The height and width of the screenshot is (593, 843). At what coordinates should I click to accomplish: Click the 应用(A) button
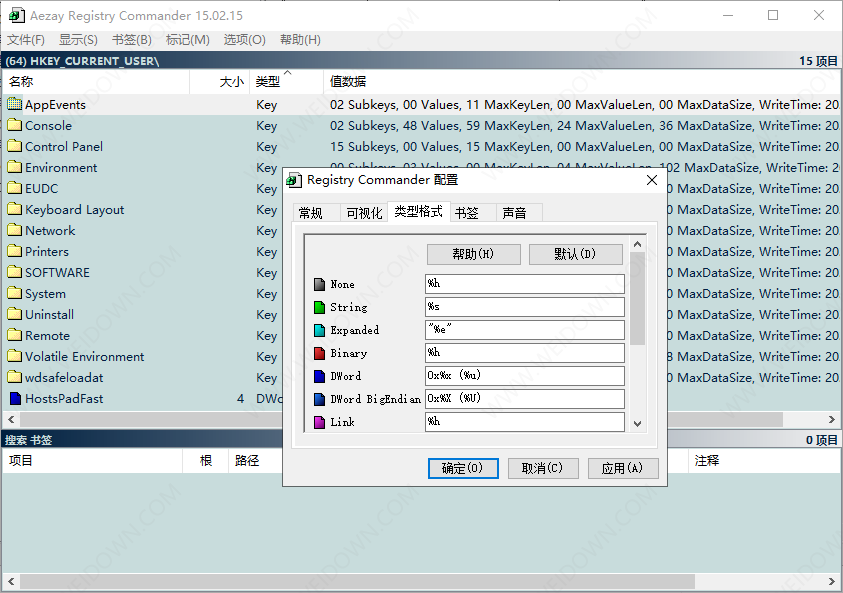(623, 468)
